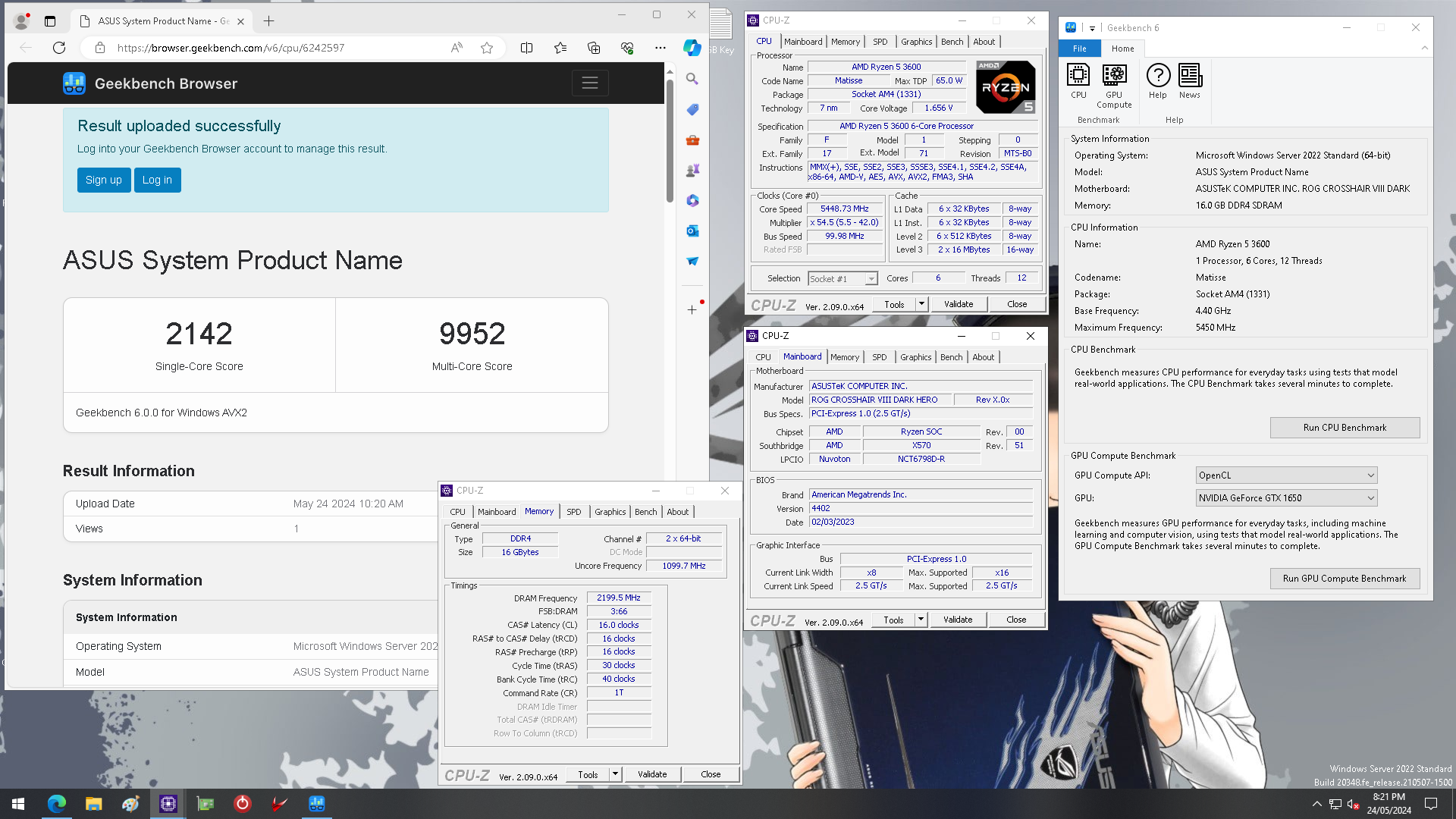Add page to favorites with star icon
The width and height of the screenshot is (1456, 819).
click(x=487, y=48)
